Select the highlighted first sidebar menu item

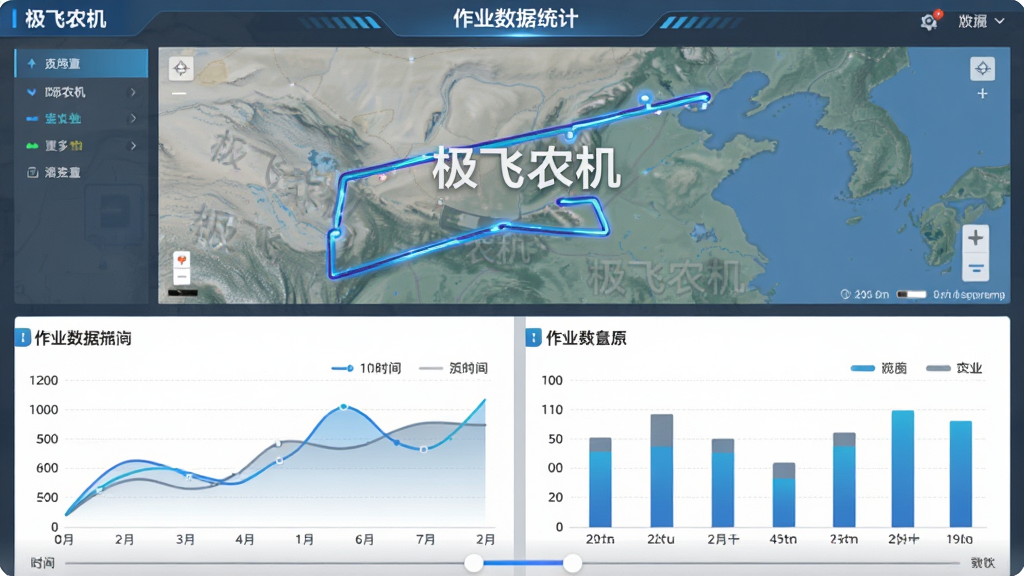coord(82,63)
